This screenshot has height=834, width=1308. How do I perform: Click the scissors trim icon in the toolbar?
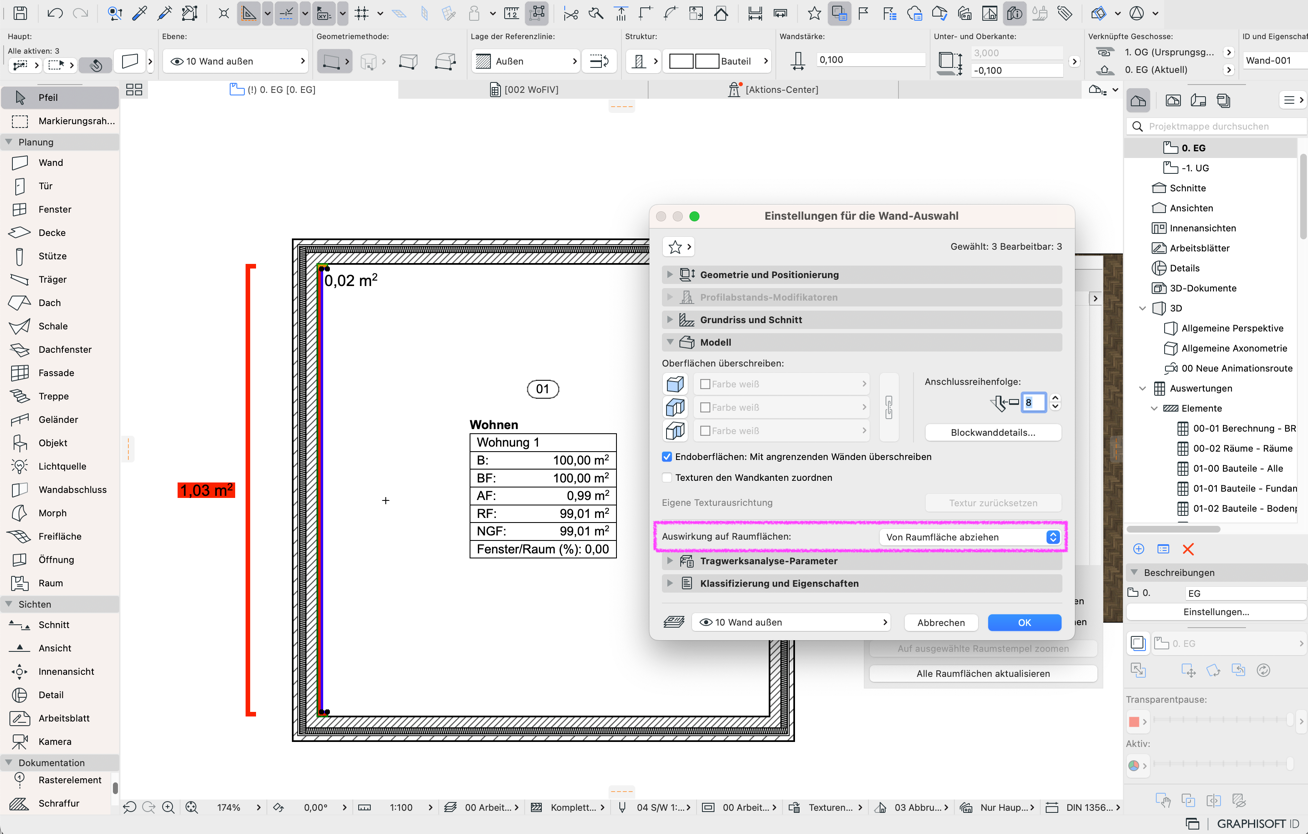coord(571,14)
